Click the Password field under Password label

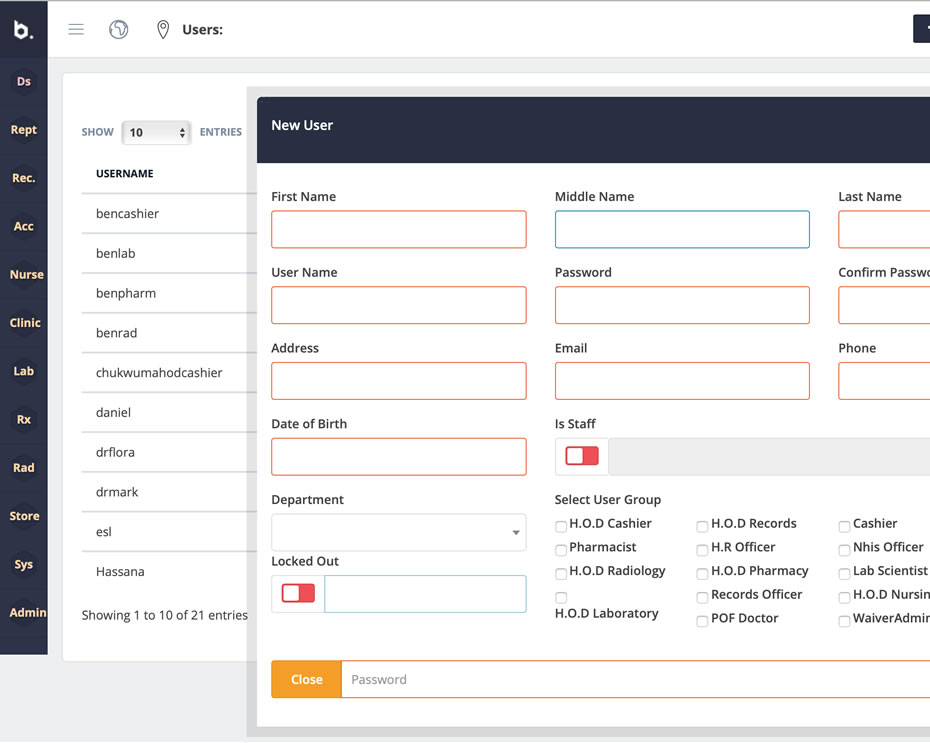click(x=682, y=305)
